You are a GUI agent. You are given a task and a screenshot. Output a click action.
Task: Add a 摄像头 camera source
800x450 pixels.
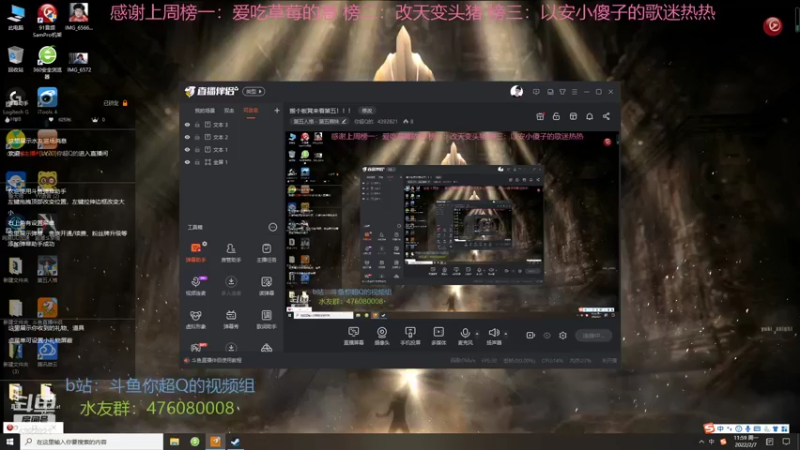pos(382,336)
